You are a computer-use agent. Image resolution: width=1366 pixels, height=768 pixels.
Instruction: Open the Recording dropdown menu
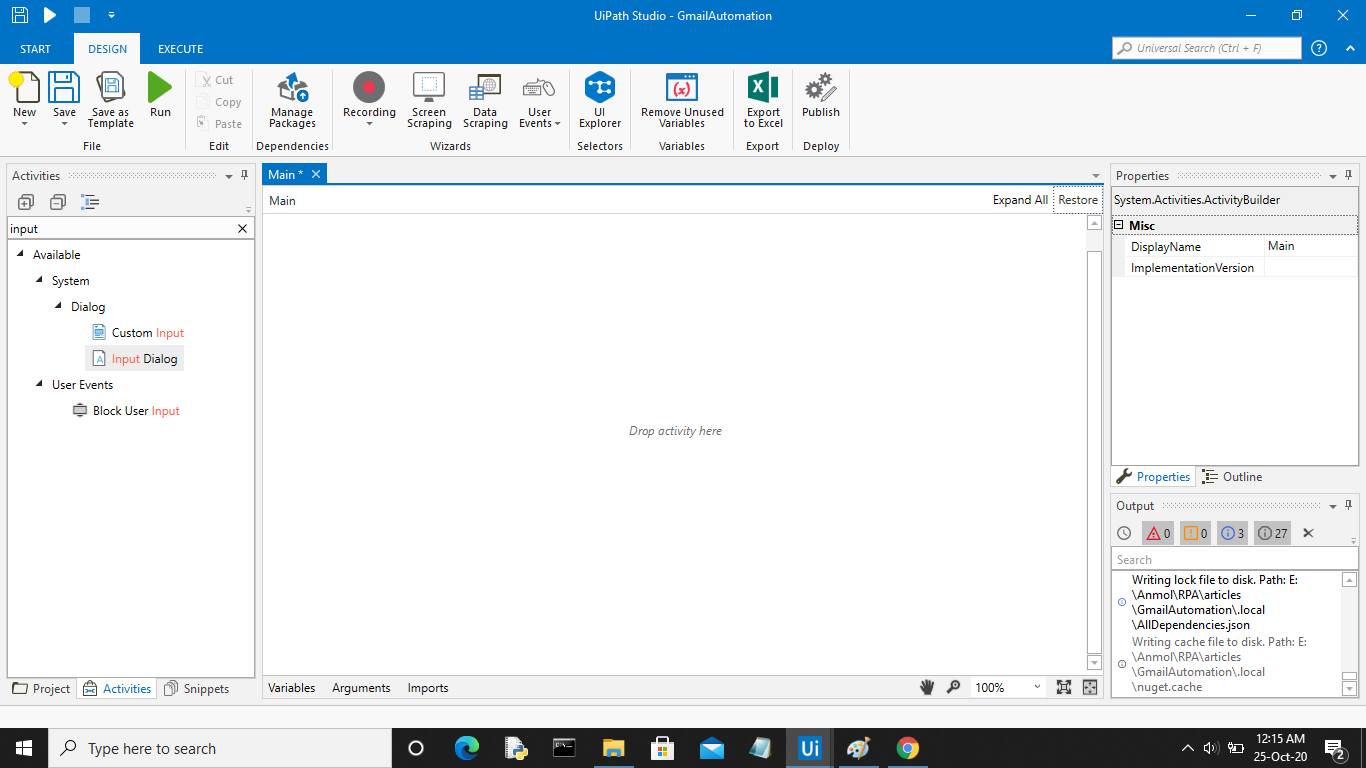369,124
